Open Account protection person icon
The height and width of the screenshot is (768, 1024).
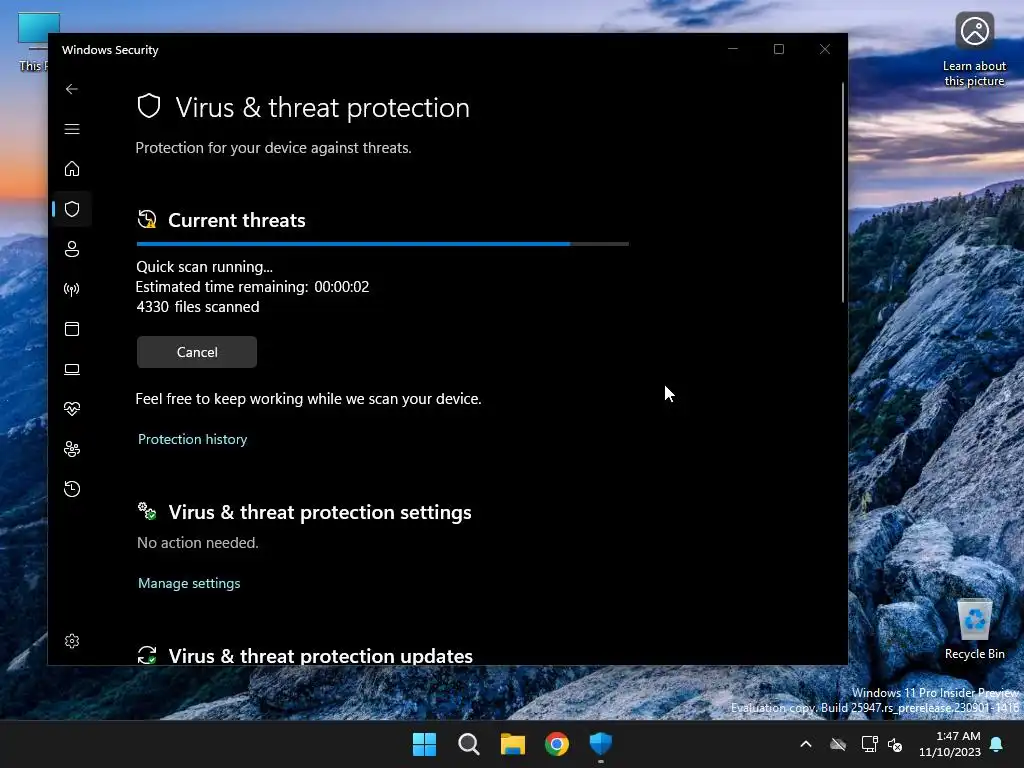point(72,249)
